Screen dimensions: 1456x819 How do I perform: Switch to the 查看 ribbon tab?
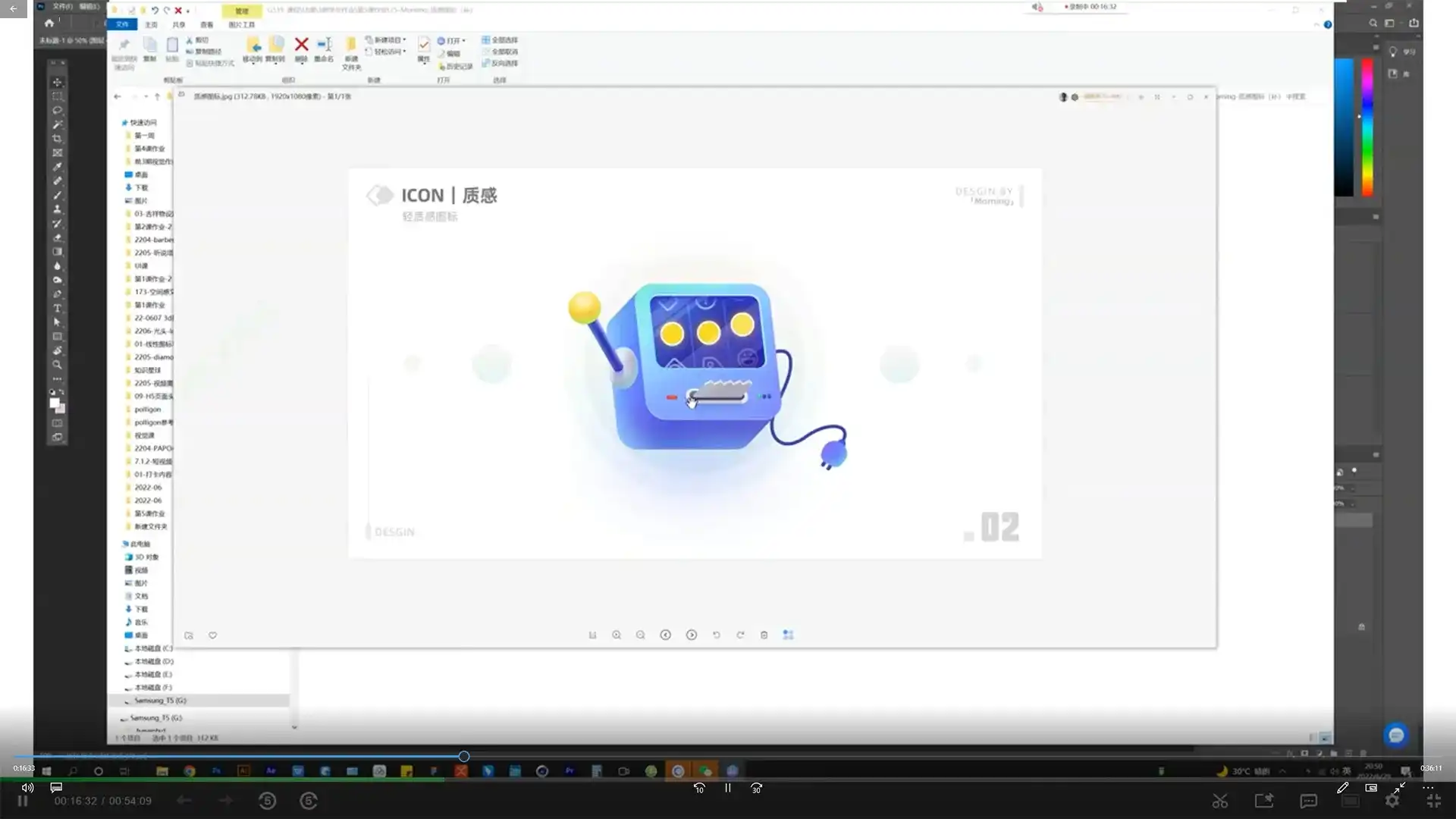206,24
